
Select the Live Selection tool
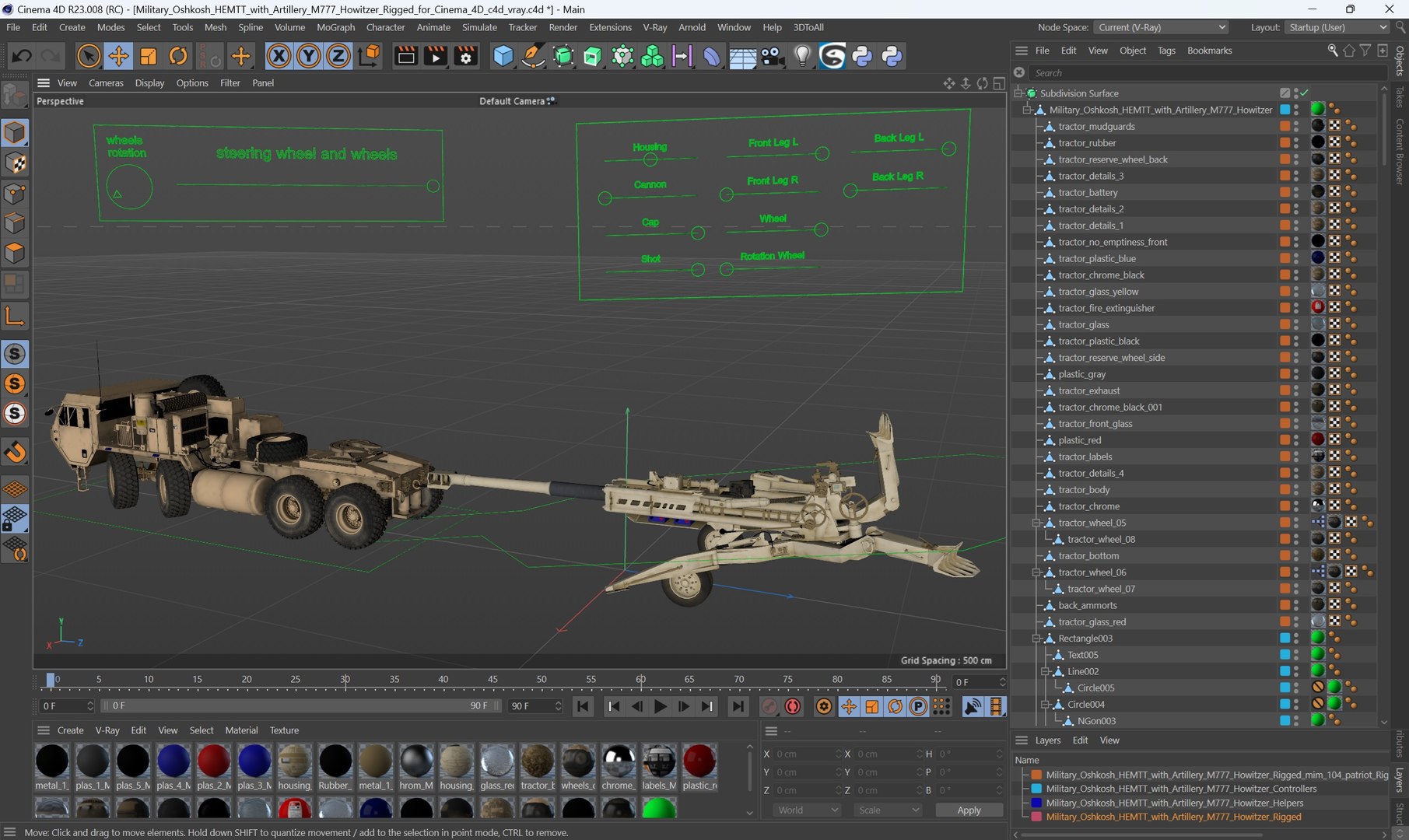click(x=89, y=56)
